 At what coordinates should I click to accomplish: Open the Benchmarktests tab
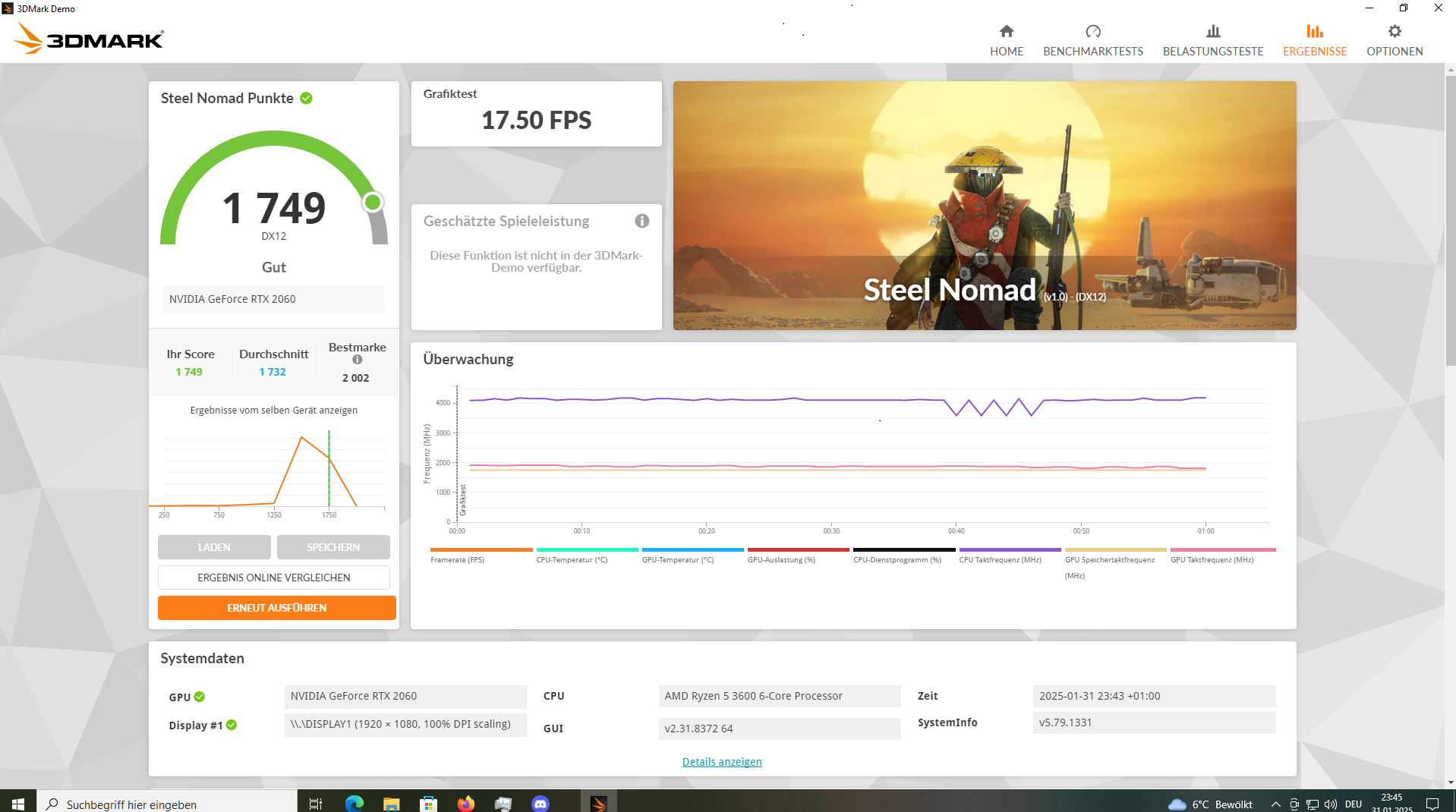click(1093, 40)
